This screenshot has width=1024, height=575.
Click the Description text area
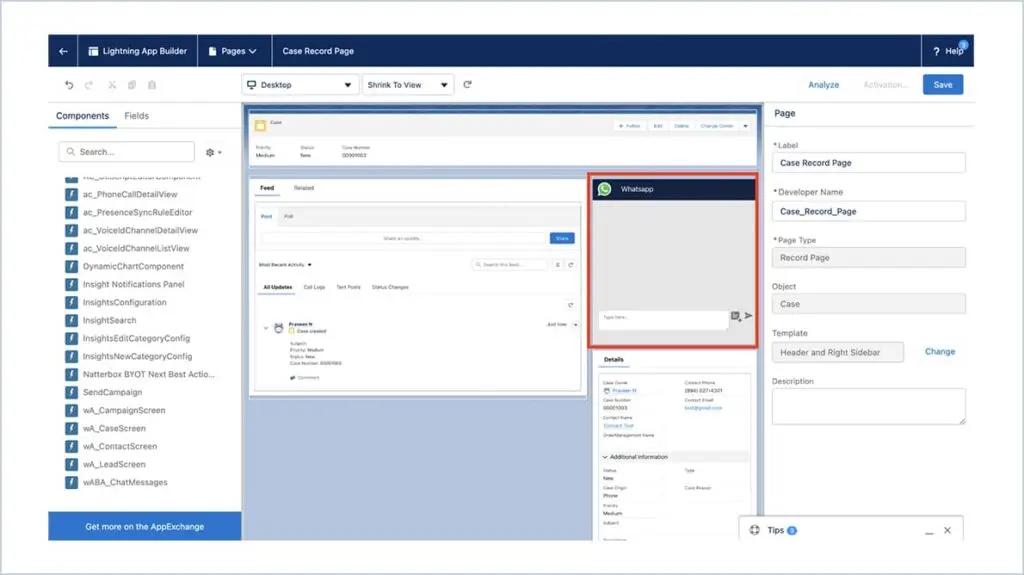tap(869, 406)
